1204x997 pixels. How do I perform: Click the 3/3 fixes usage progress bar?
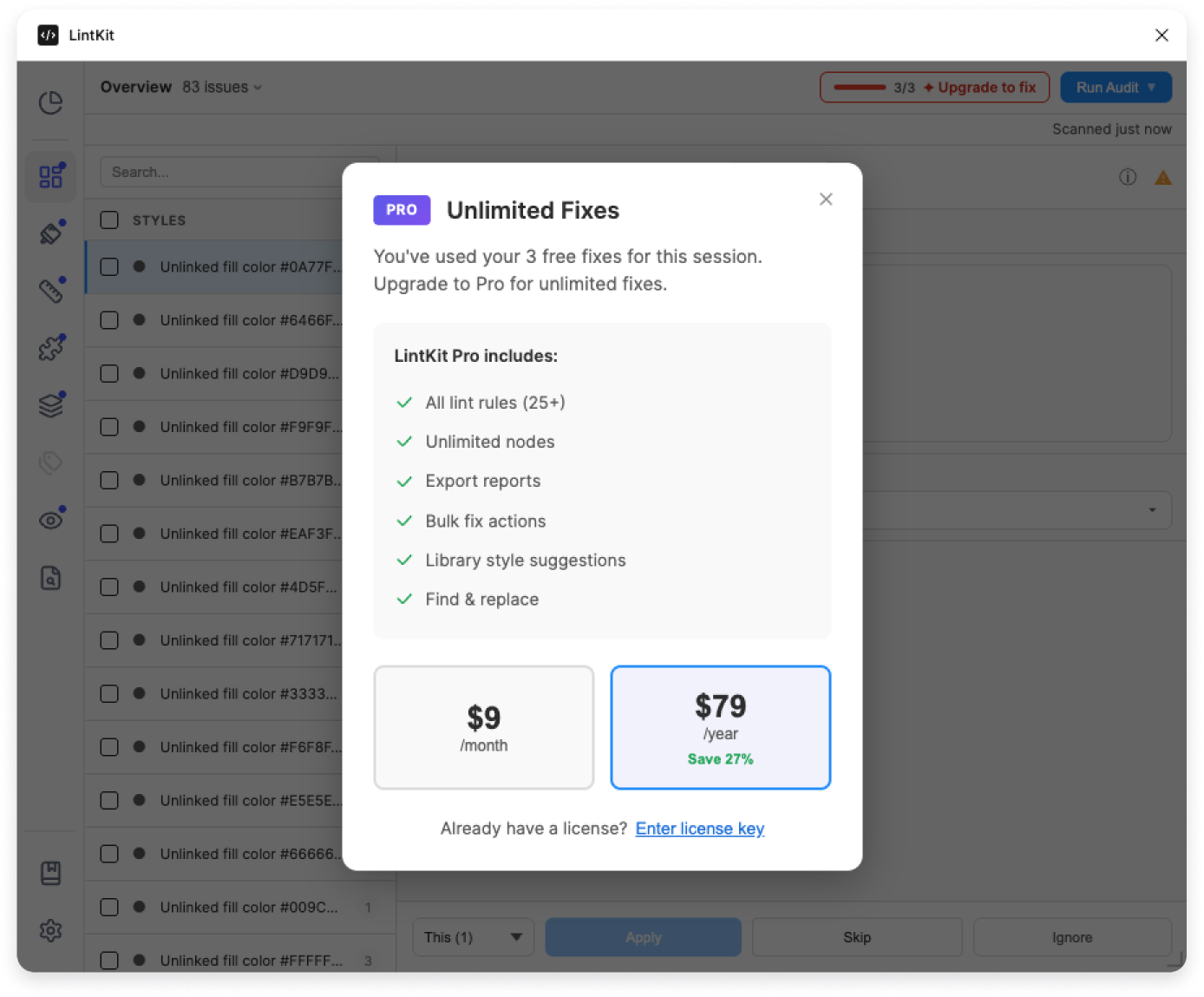click(x=860, y=88)
